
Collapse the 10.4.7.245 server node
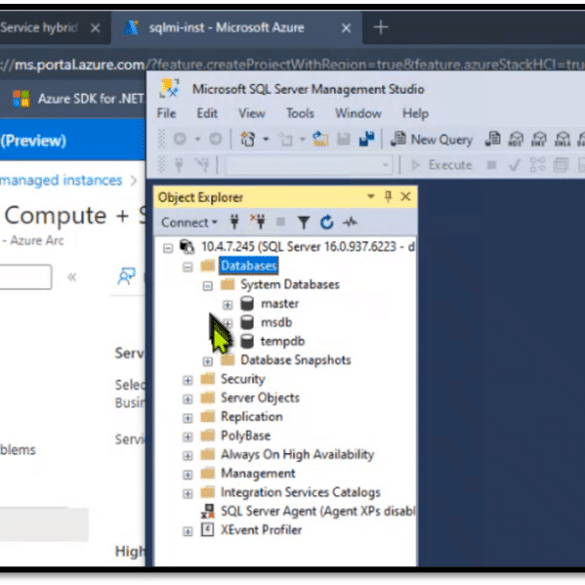(168, 248)
